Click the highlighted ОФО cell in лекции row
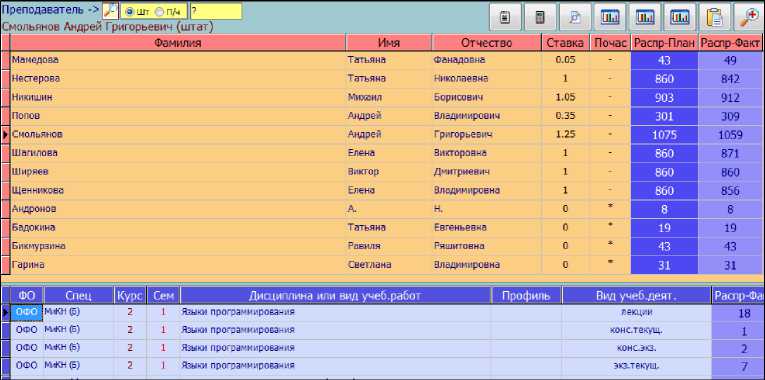 tap(27, 313)
